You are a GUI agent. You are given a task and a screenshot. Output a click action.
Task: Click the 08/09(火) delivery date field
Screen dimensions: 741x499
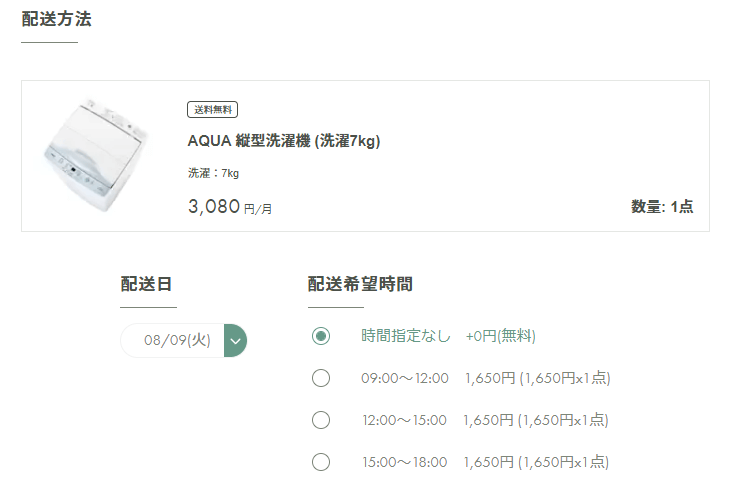tap(176, 340)
